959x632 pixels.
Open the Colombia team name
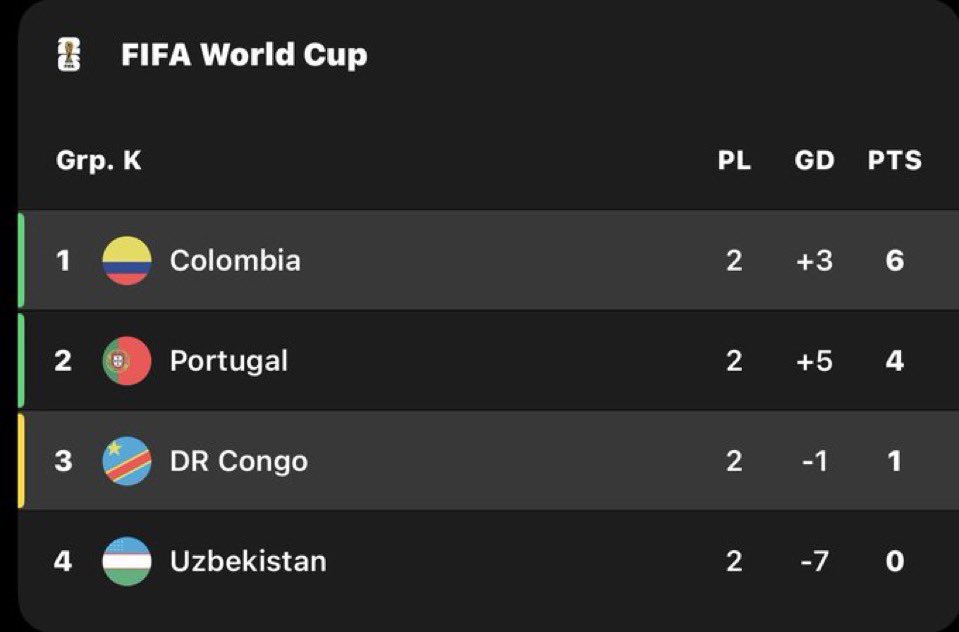(235, 261)
